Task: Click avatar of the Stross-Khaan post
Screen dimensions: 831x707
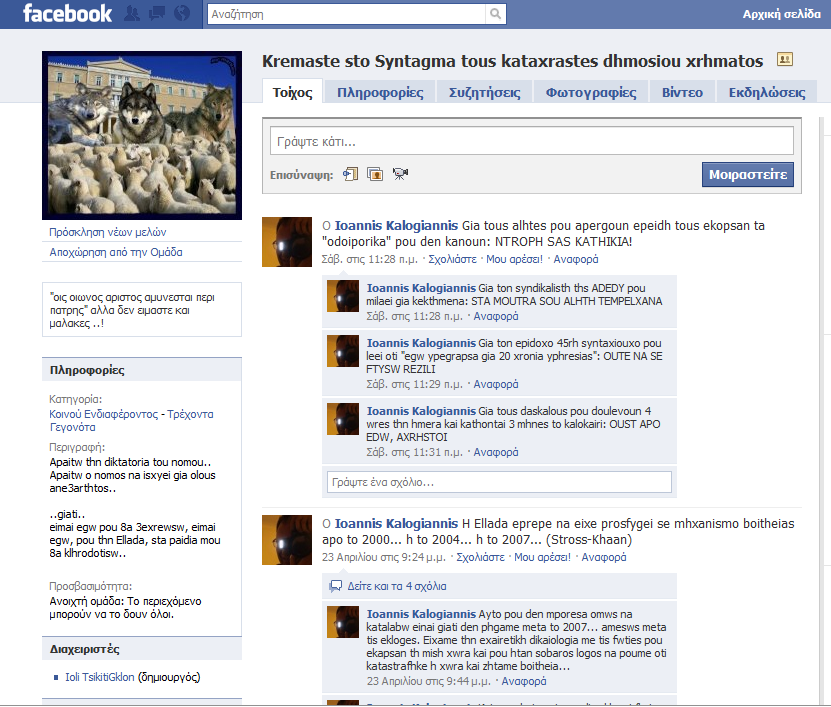Action: pos(287,540)
